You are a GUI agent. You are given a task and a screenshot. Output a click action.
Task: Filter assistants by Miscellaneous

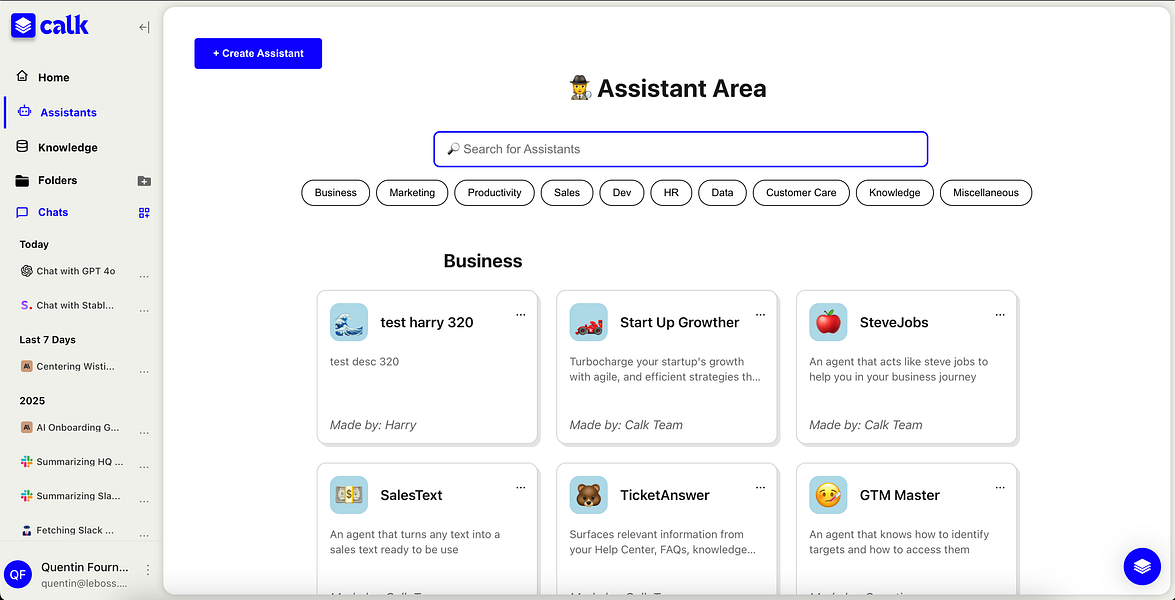[x=986, y=193]
